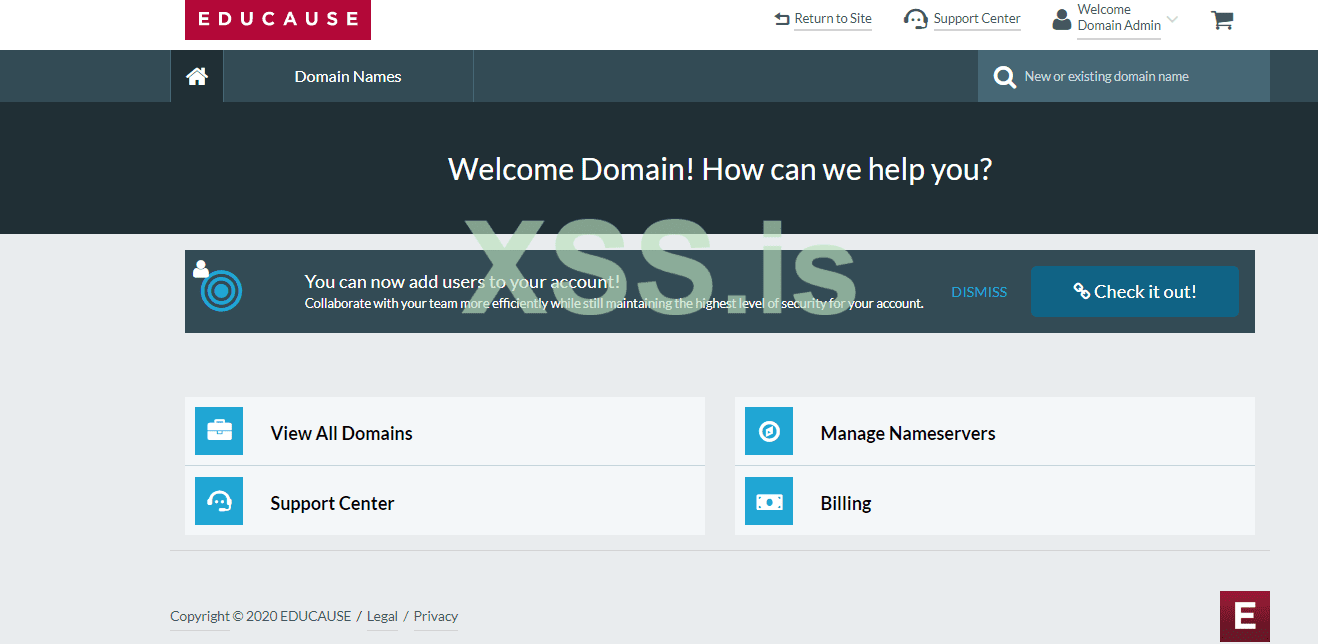This screenshot has width=1318, height=644.
Task: Open Billing
Action: [995, 501]
